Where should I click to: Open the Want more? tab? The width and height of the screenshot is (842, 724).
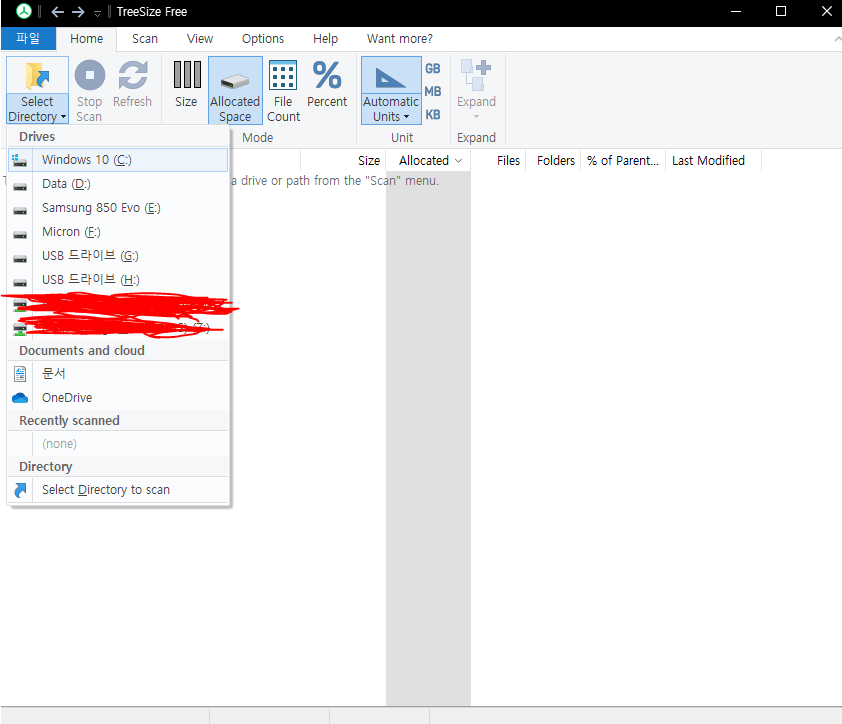(400, 39)
